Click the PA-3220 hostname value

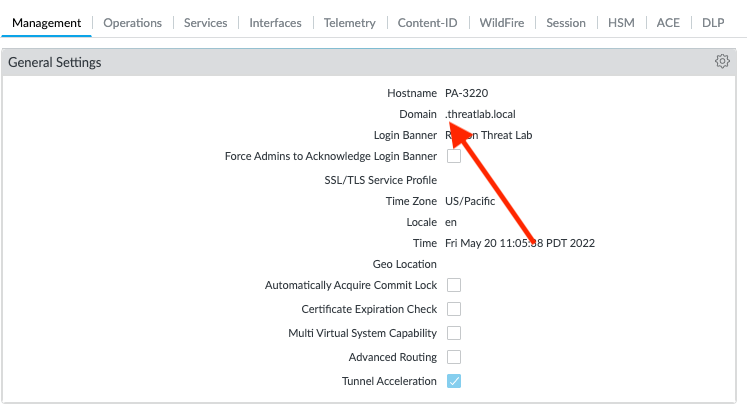[469, 93]
